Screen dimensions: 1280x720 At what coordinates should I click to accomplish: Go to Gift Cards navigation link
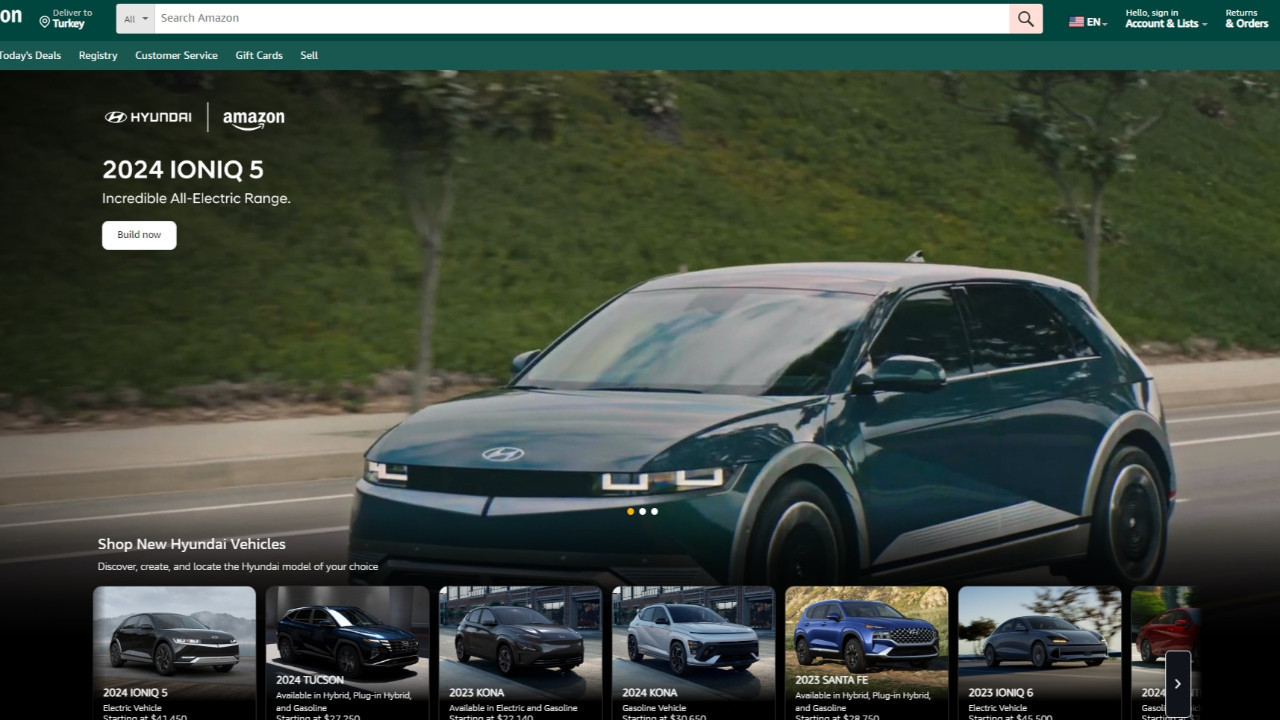[x=259, y=56]
